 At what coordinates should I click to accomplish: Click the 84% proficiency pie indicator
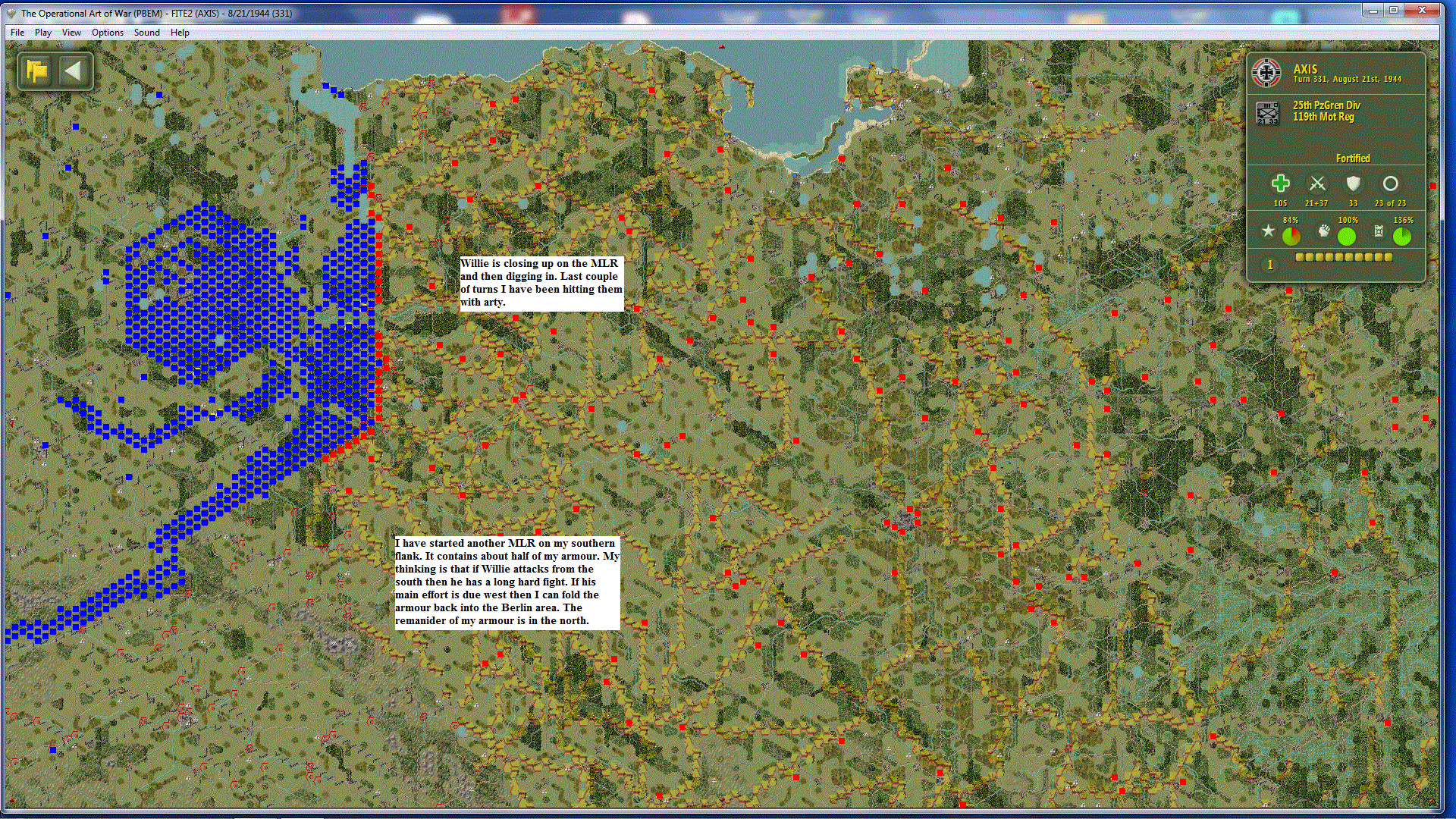click(1291, 237)
